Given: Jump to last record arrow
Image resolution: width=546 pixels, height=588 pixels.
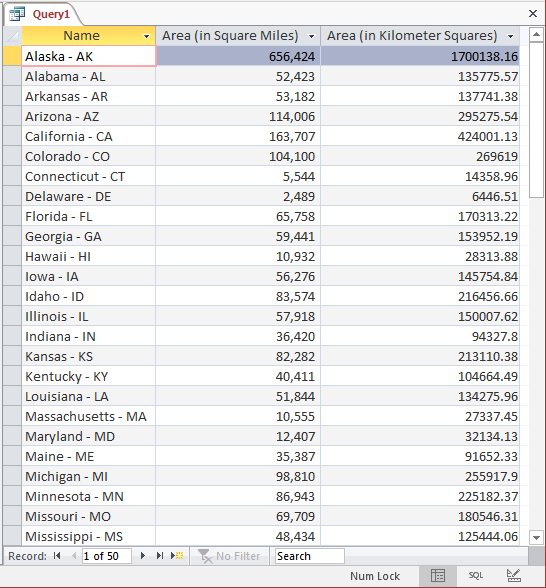Looking at the screenshot, I should (x=160, y=555).
